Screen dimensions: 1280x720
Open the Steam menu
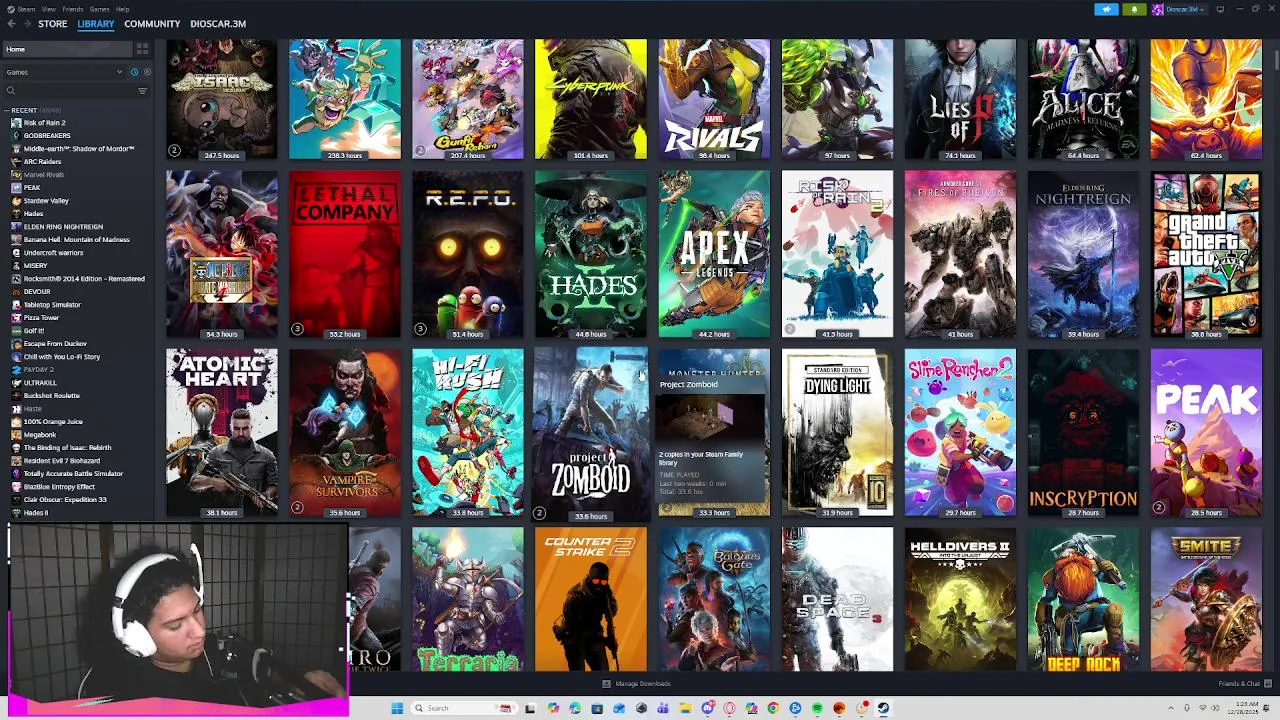point(25,9)
